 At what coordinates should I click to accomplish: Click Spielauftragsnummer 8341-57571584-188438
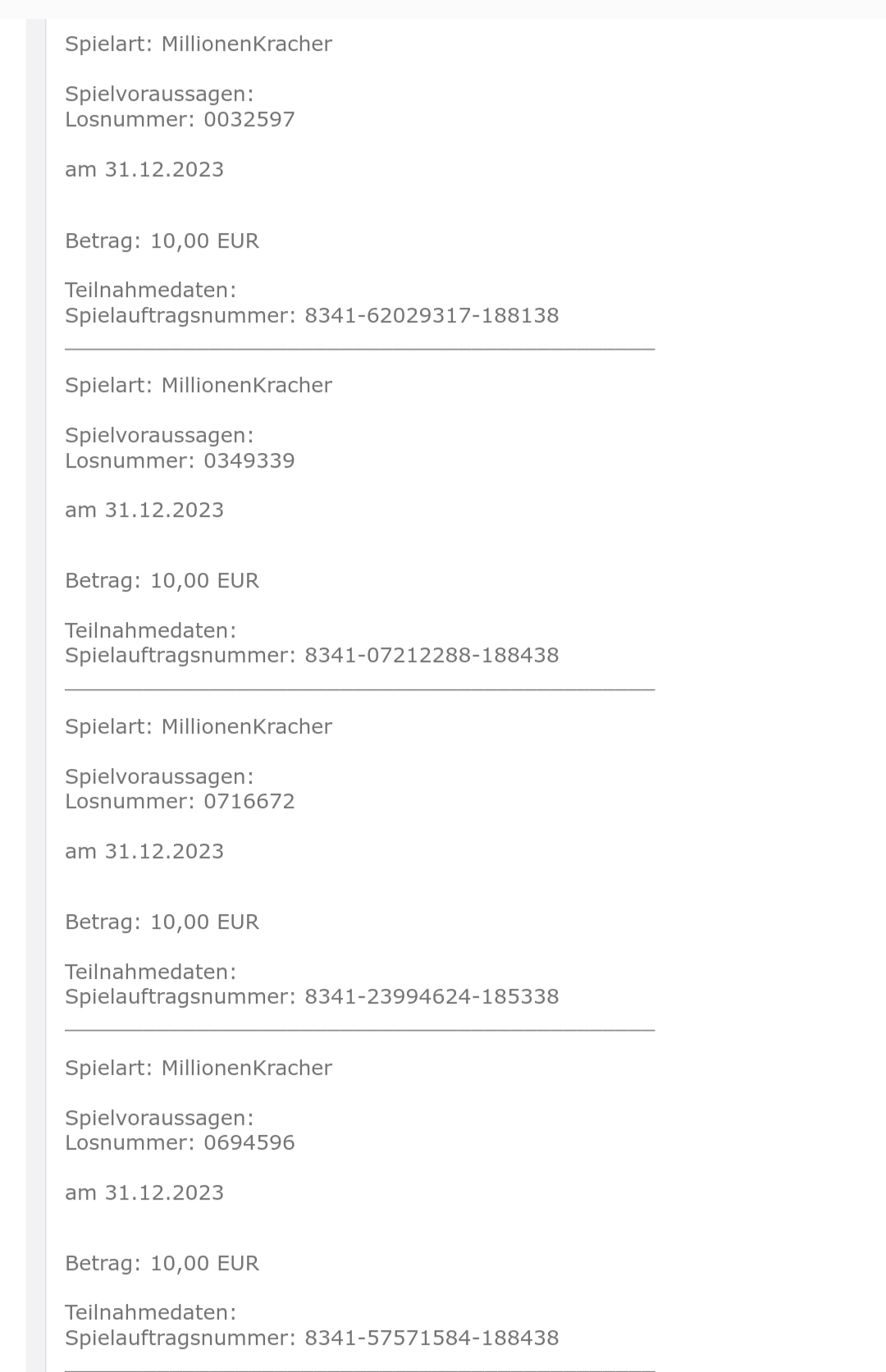click(312, 1338)
